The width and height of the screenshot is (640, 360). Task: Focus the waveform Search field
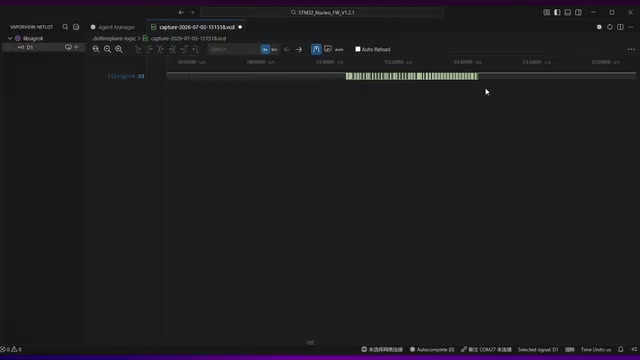pos(233,49)
